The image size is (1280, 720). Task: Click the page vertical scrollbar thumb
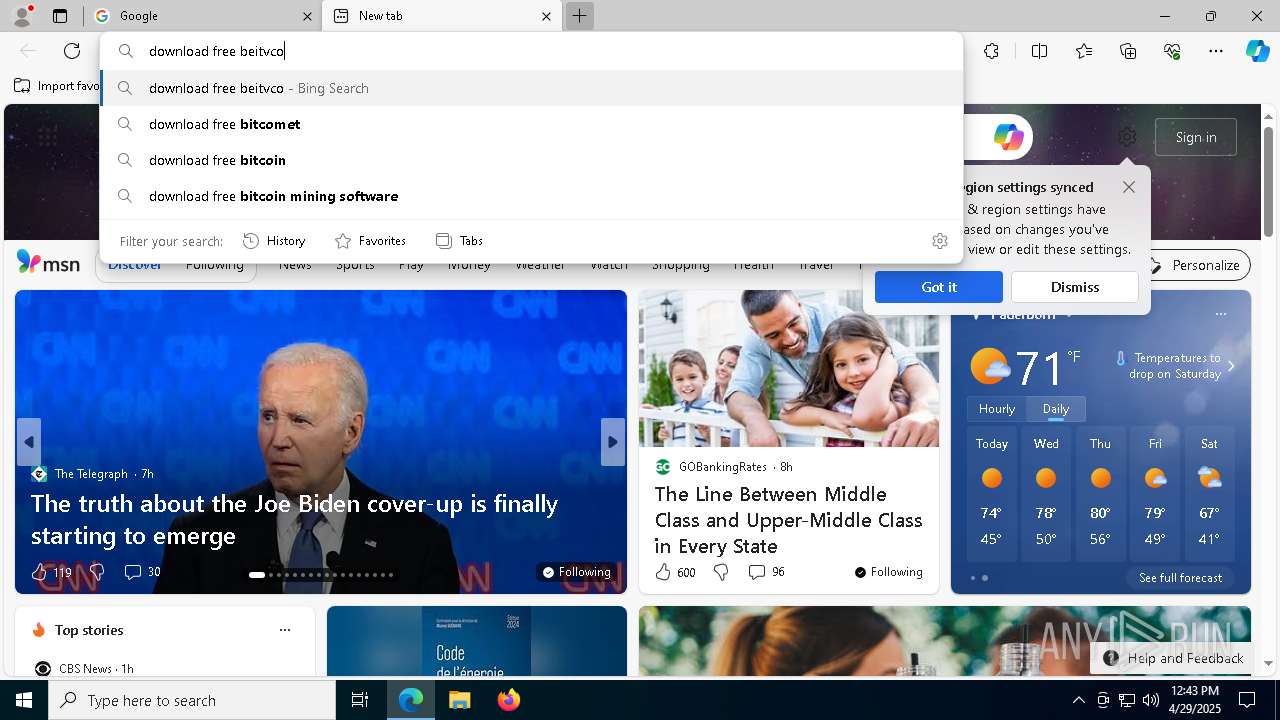[x=1269, y=180]
